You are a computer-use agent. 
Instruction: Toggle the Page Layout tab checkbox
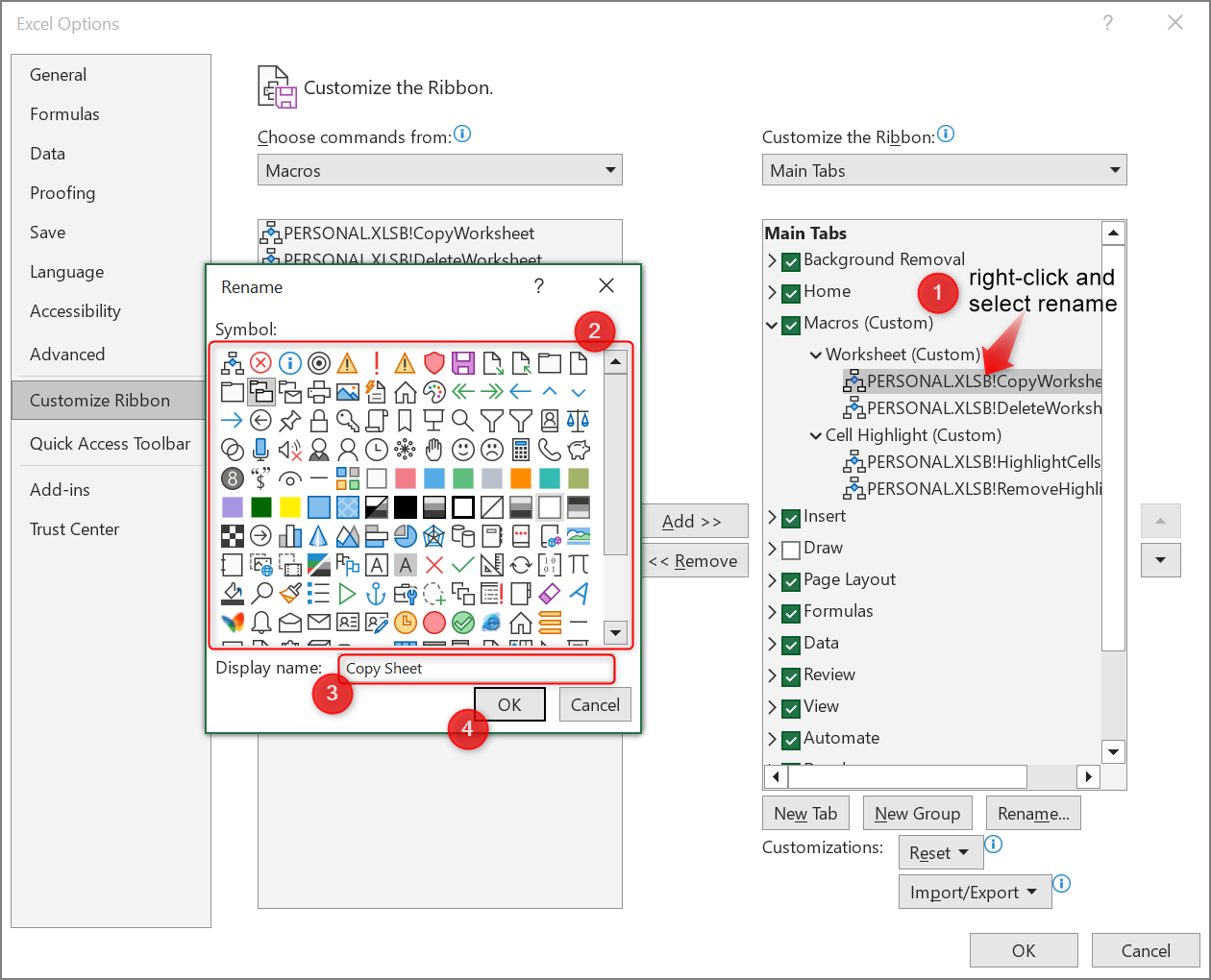click(791, 581)
